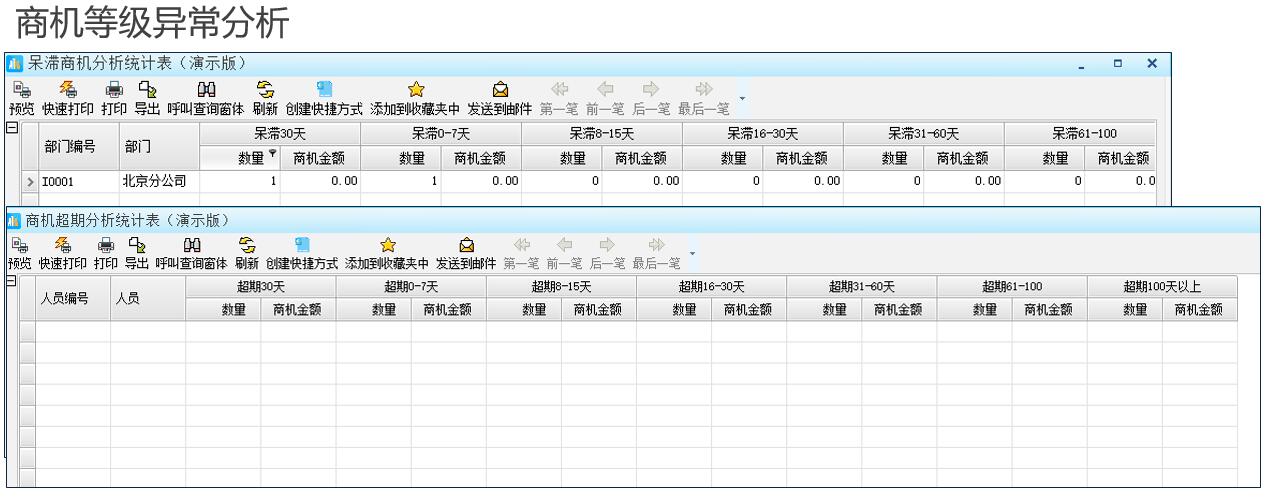The image size is (1268, 497).
Task: Click 快速打印 in the 呆滞商机 window toolbar
Action: point(68,98)
